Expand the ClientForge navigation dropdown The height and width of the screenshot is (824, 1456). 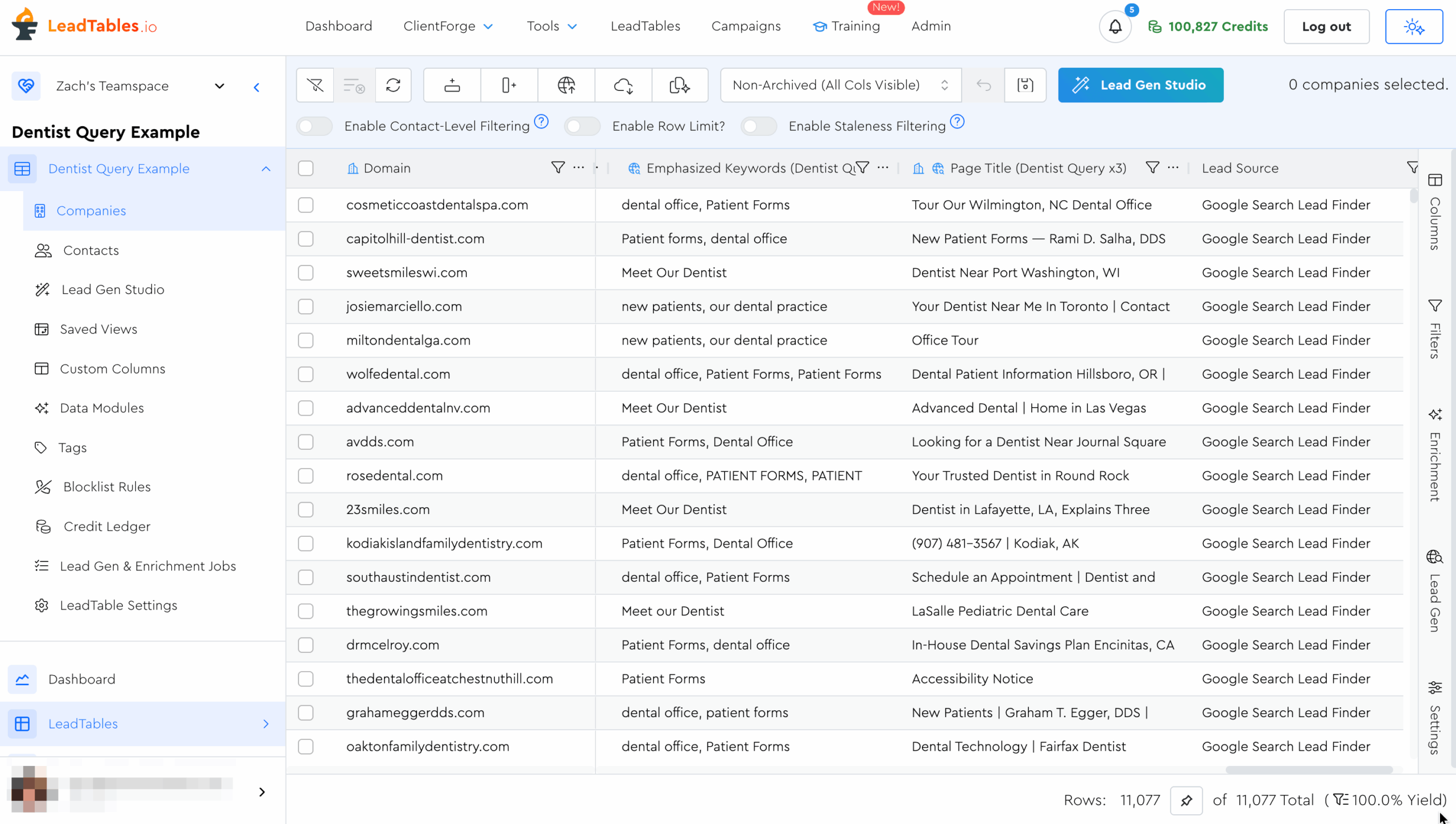tap(448, 26)
